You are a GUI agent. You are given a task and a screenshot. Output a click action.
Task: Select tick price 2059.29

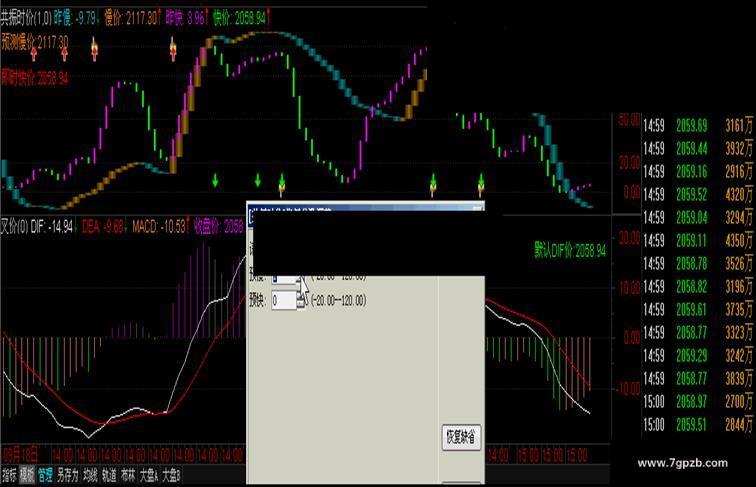(691, 355)
